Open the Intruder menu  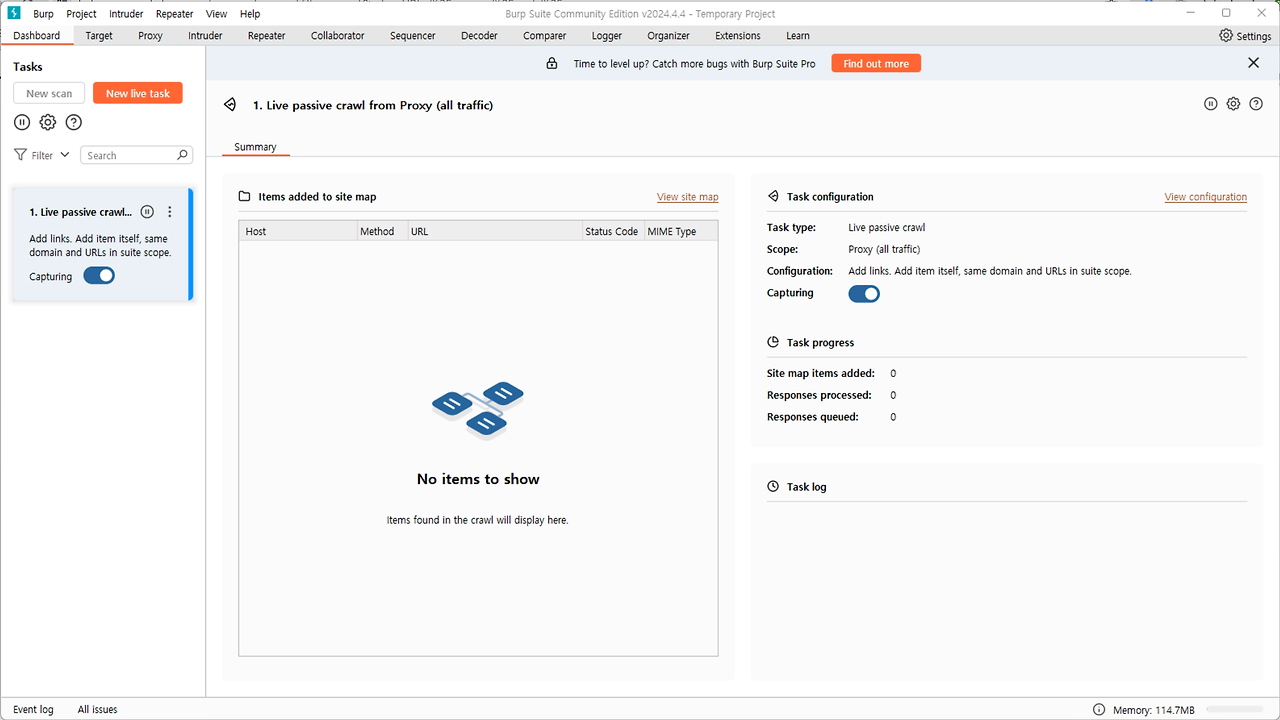coord(126,14)
